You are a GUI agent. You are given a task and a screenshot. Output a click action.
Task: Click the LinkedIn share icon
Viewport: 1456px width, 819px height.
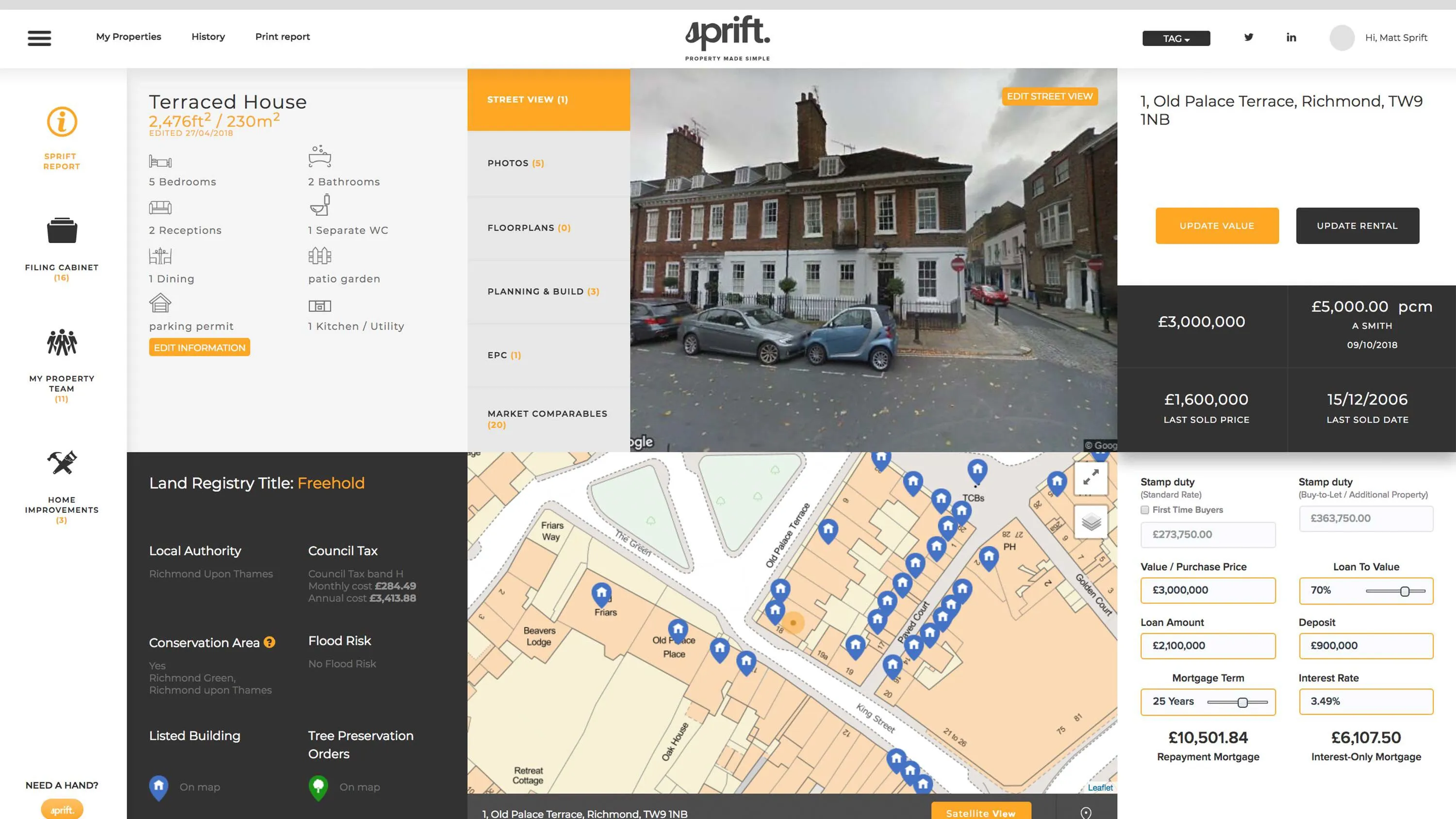coord(1291,37)
